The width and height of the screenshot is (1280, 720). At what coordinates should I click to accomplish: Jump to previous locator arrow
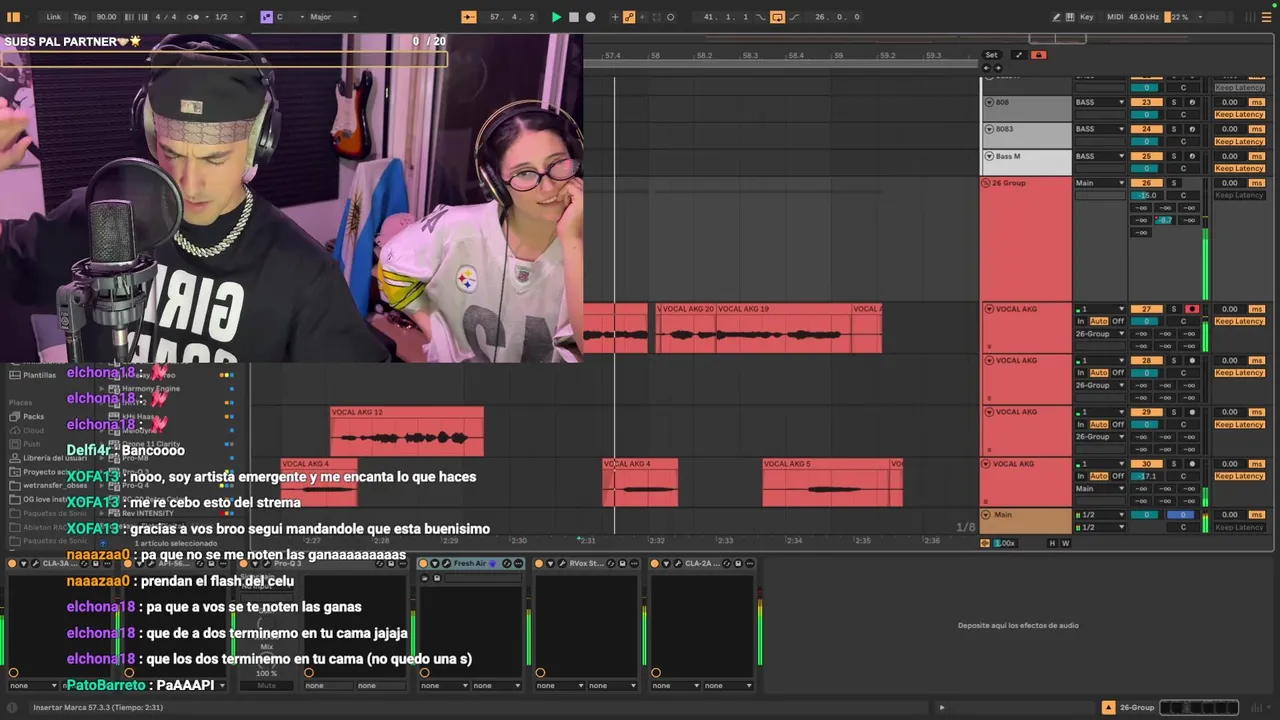click(986, 68)
